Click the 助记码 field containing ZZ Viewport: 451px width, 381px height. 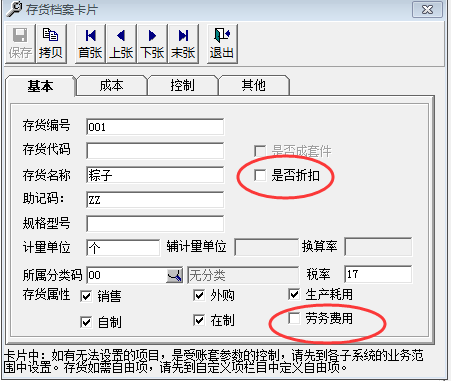click(155, 199)
